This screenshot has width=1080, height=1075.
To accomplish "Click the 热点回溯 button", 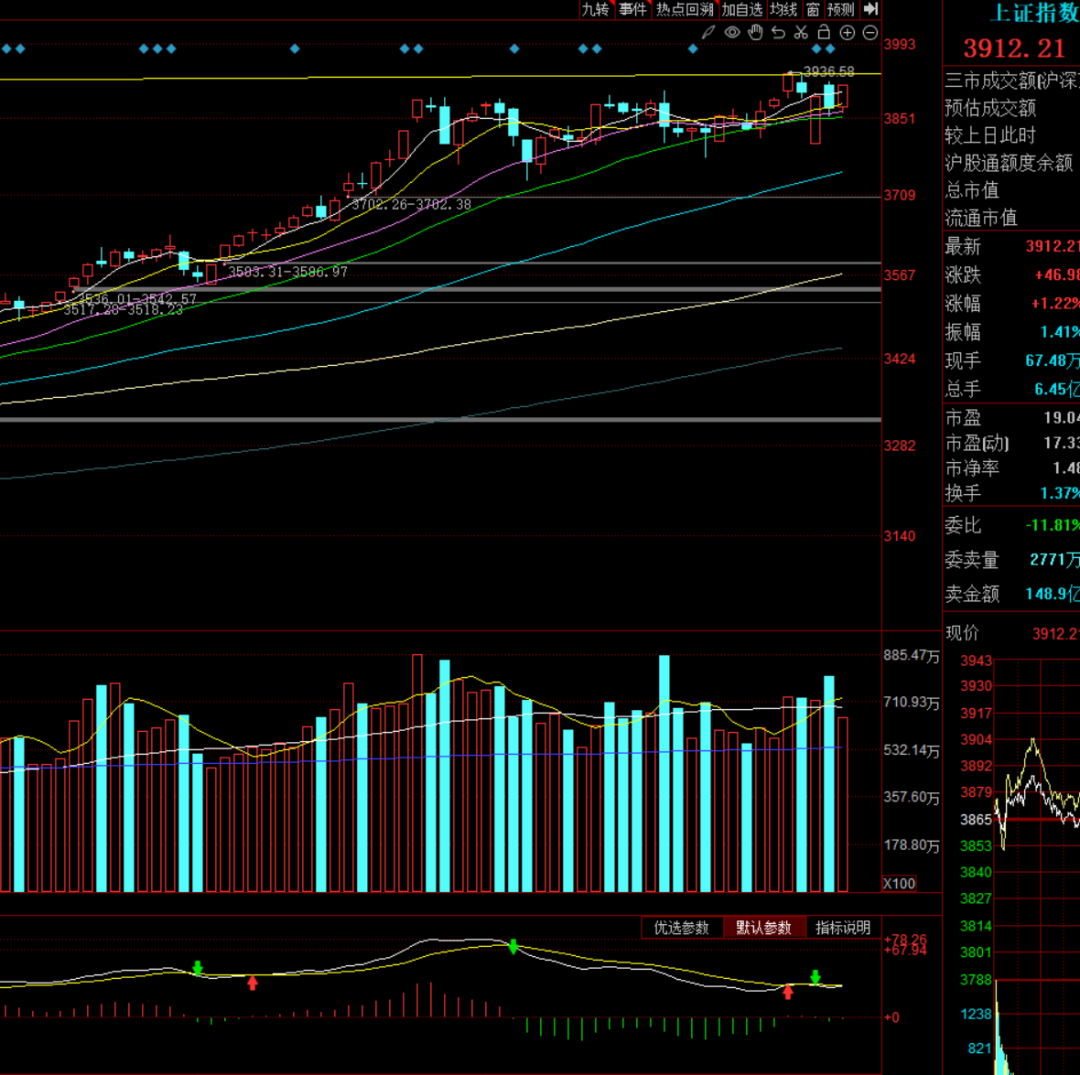I will 685,9.
